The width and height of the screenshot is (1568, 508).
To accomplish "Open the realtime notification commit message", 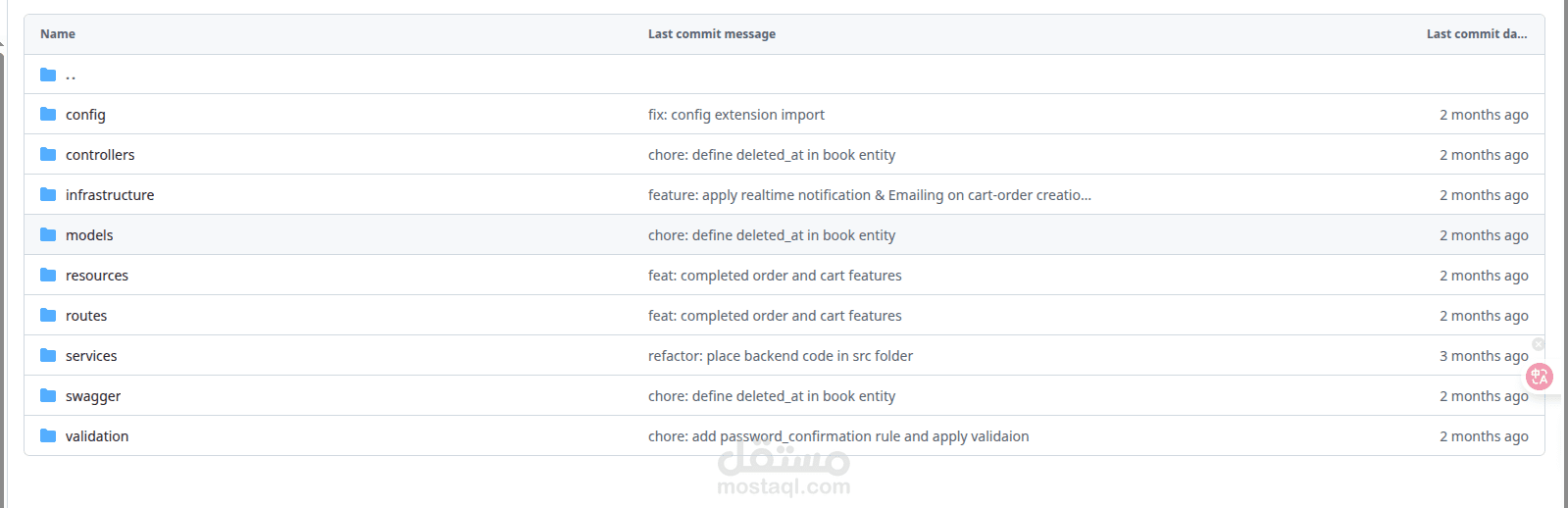I will coord(869,195).
